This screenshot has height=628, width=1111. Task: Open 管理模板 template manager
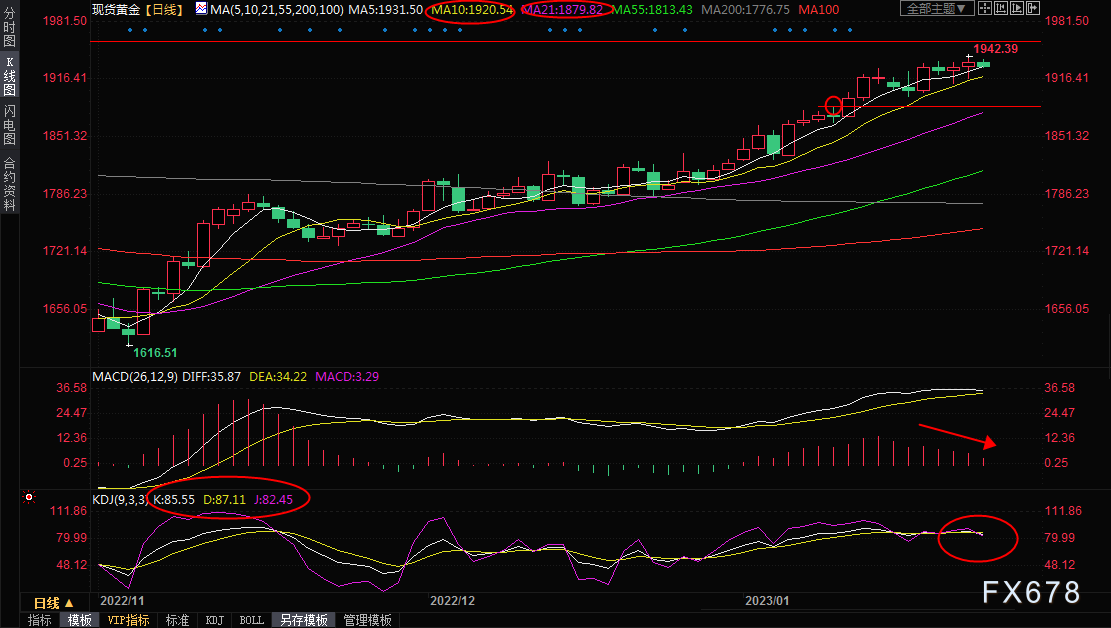pyautogui.click(x=367, y=620)
